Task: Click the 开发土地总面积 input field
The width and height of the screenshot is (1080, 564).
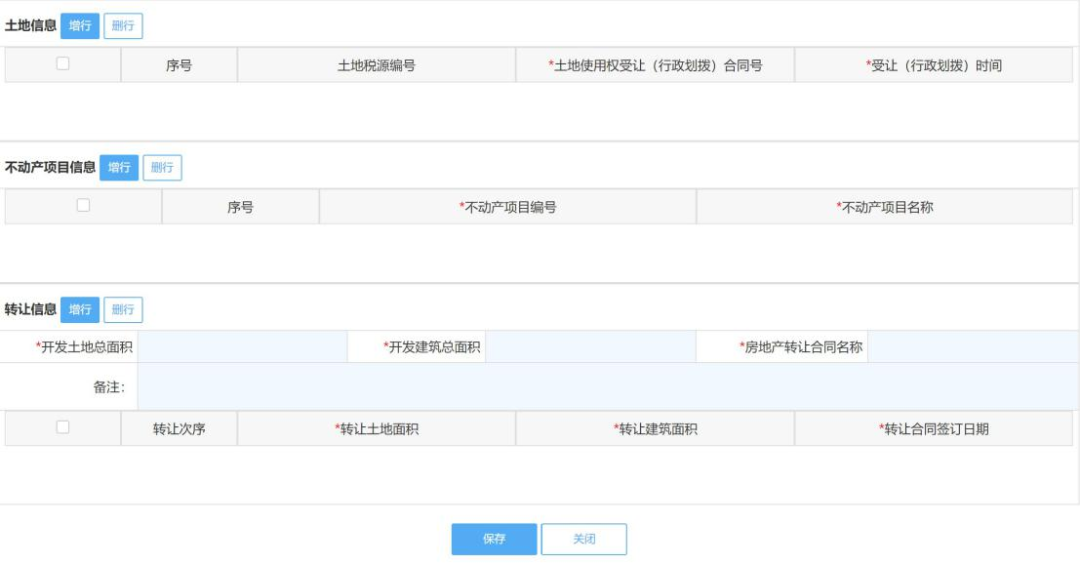Action: point(242,347)
